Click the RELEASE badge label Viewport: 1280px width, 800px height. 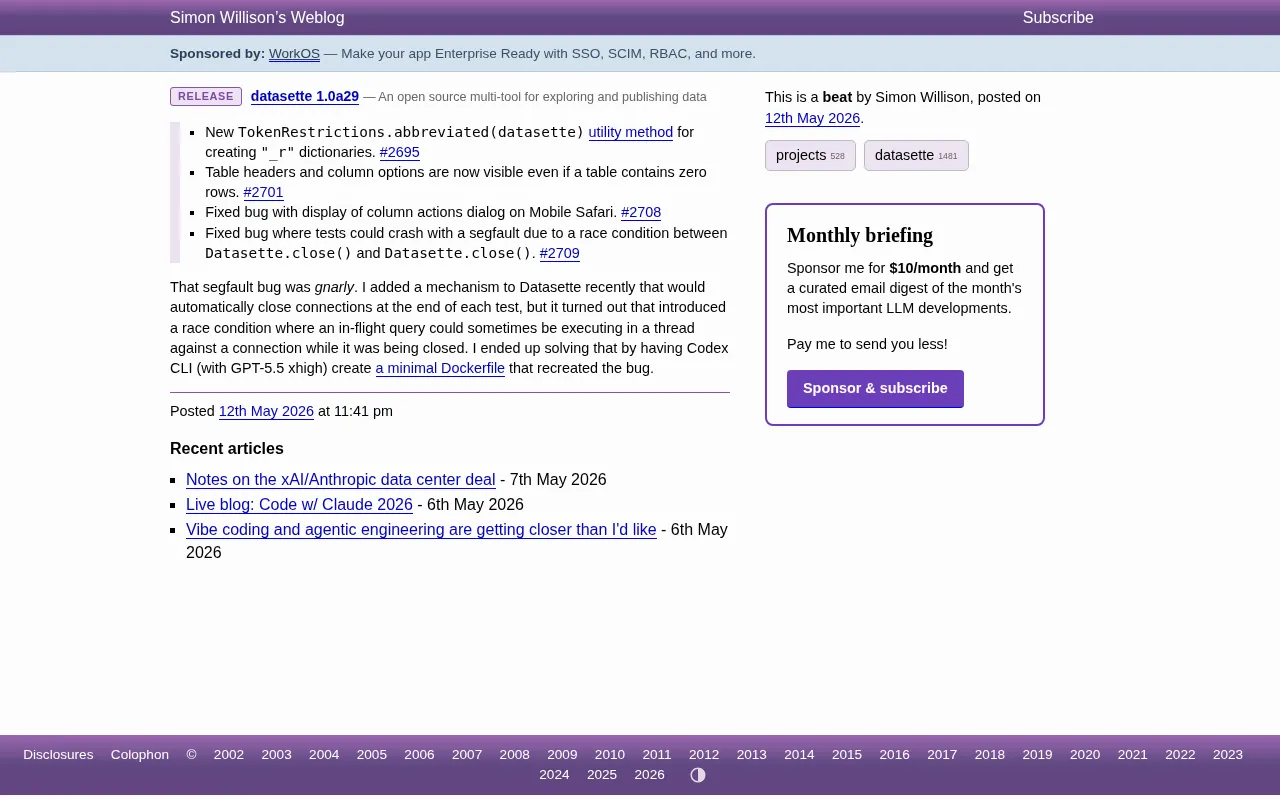coord(206,97)
